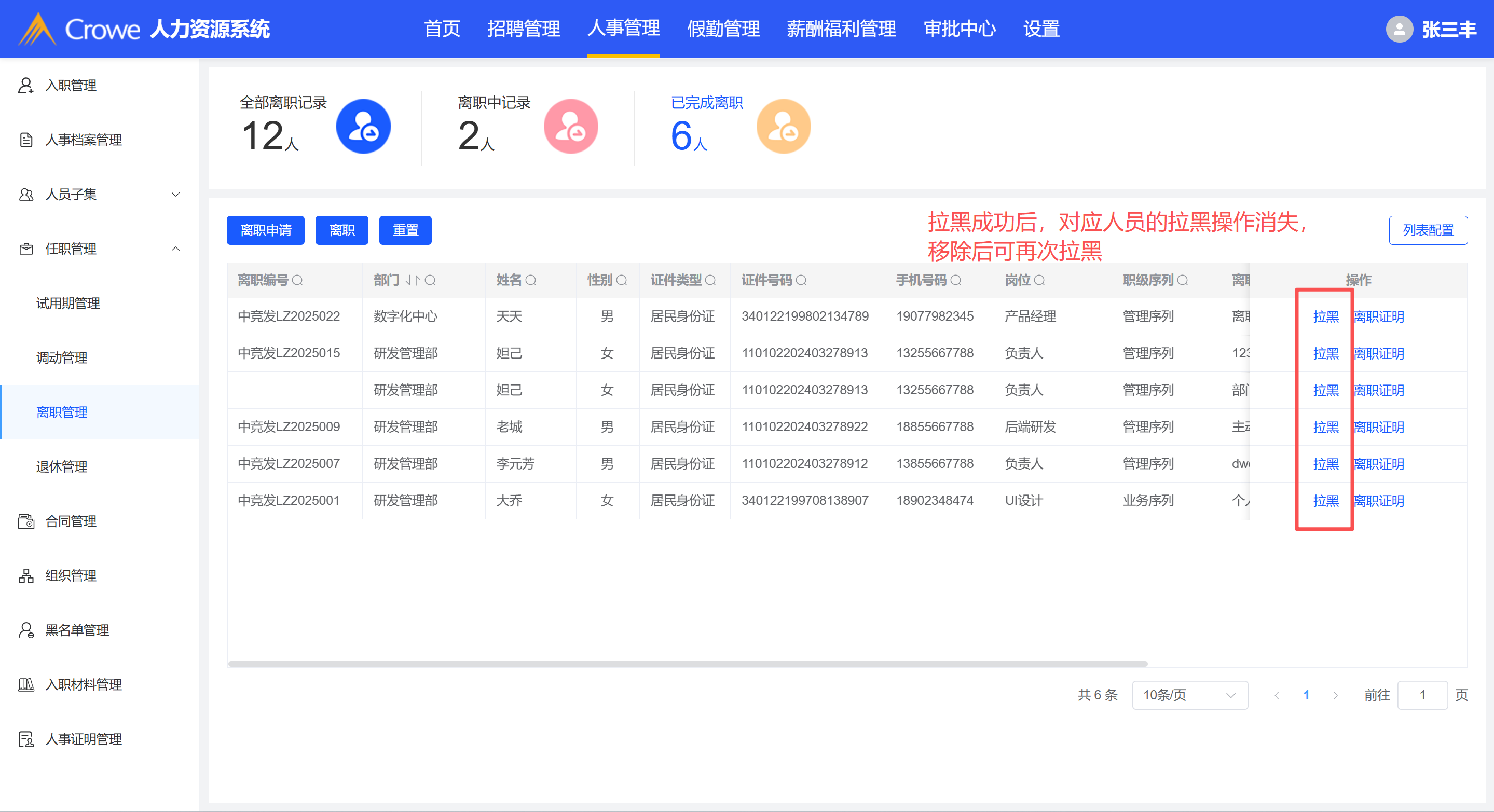Click the orange completed-resignation icon
The width and height of the screenshot is (1494, 812).
click(783, 127)
